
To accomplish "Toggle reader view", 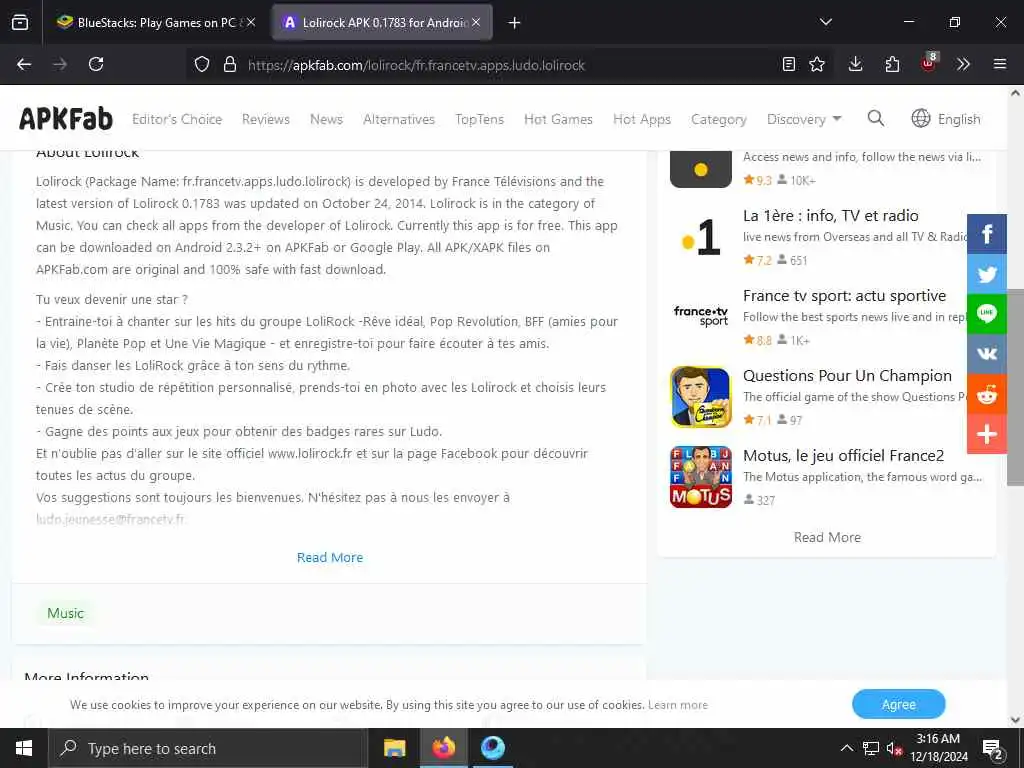I will 789,64.
